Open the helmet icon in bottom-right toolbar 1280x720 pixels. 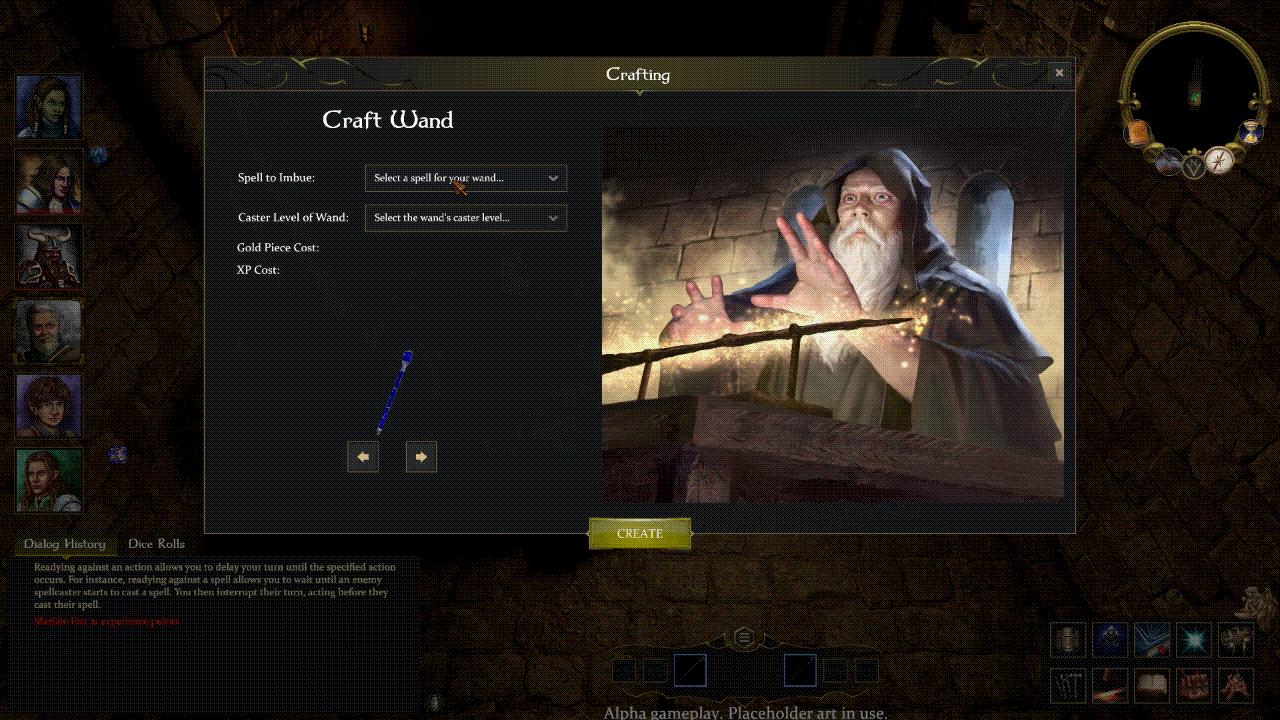point(1068,639)
